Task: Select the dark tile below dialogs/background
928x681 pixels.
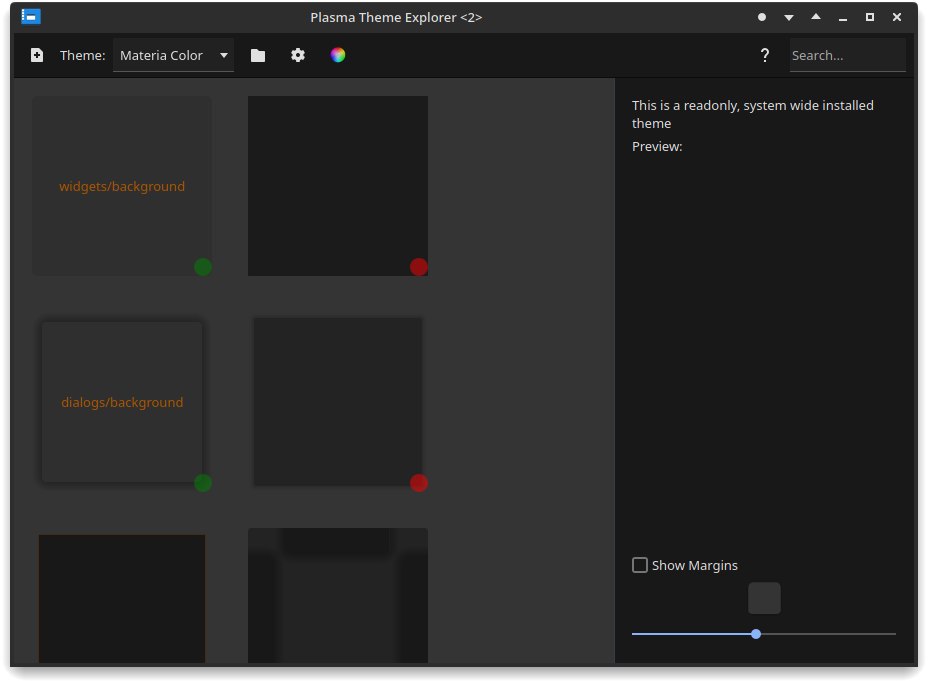Action: click(x=122, y=598)
